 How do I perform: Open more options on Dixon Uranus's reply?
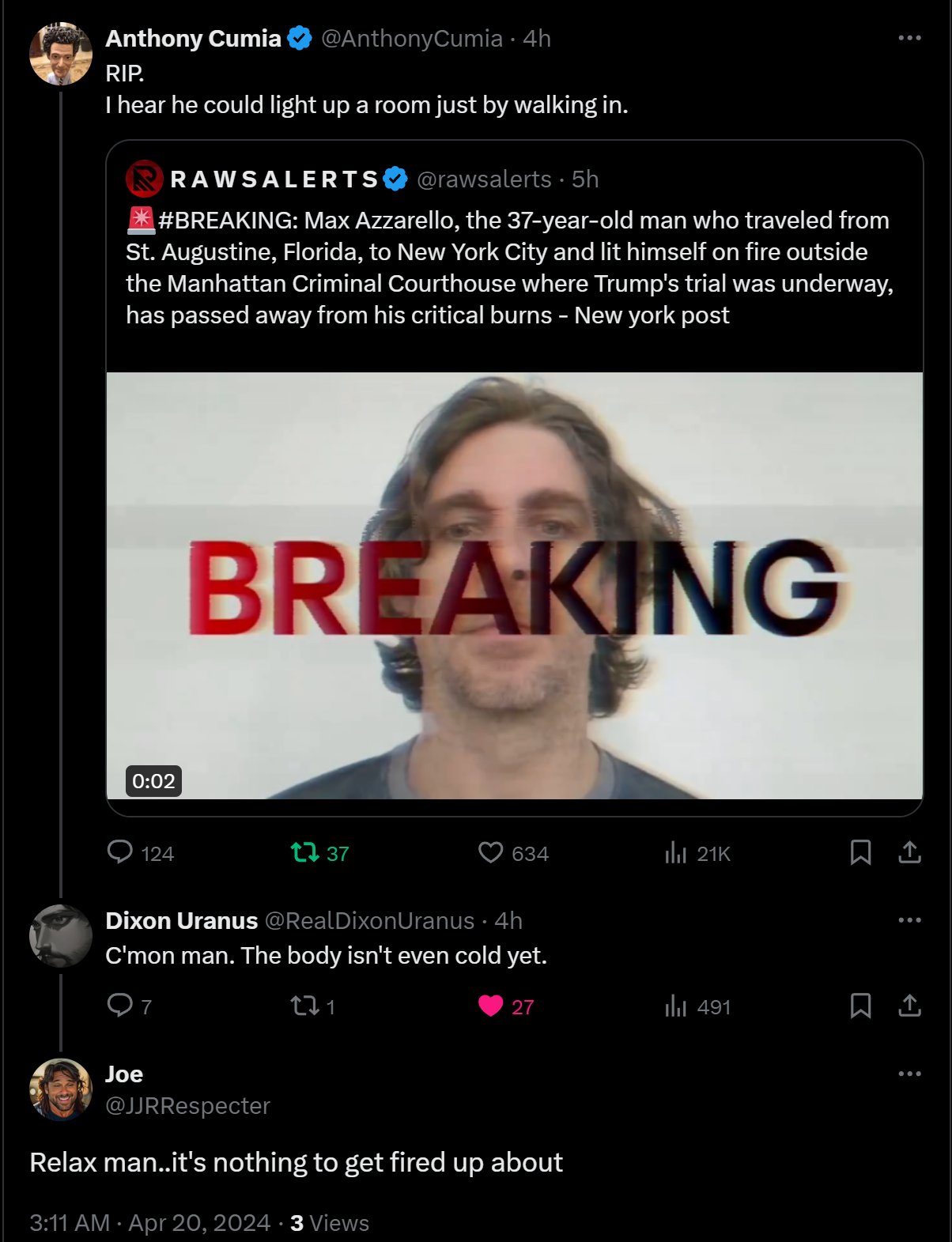(909, 920)
